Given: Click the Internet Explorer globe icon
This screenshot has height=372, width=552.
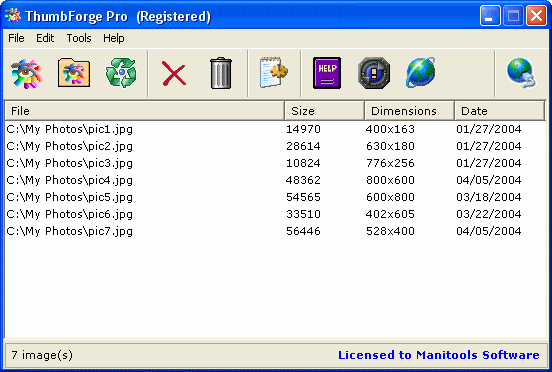Looking at the screenshot, I should coord(421,72).
